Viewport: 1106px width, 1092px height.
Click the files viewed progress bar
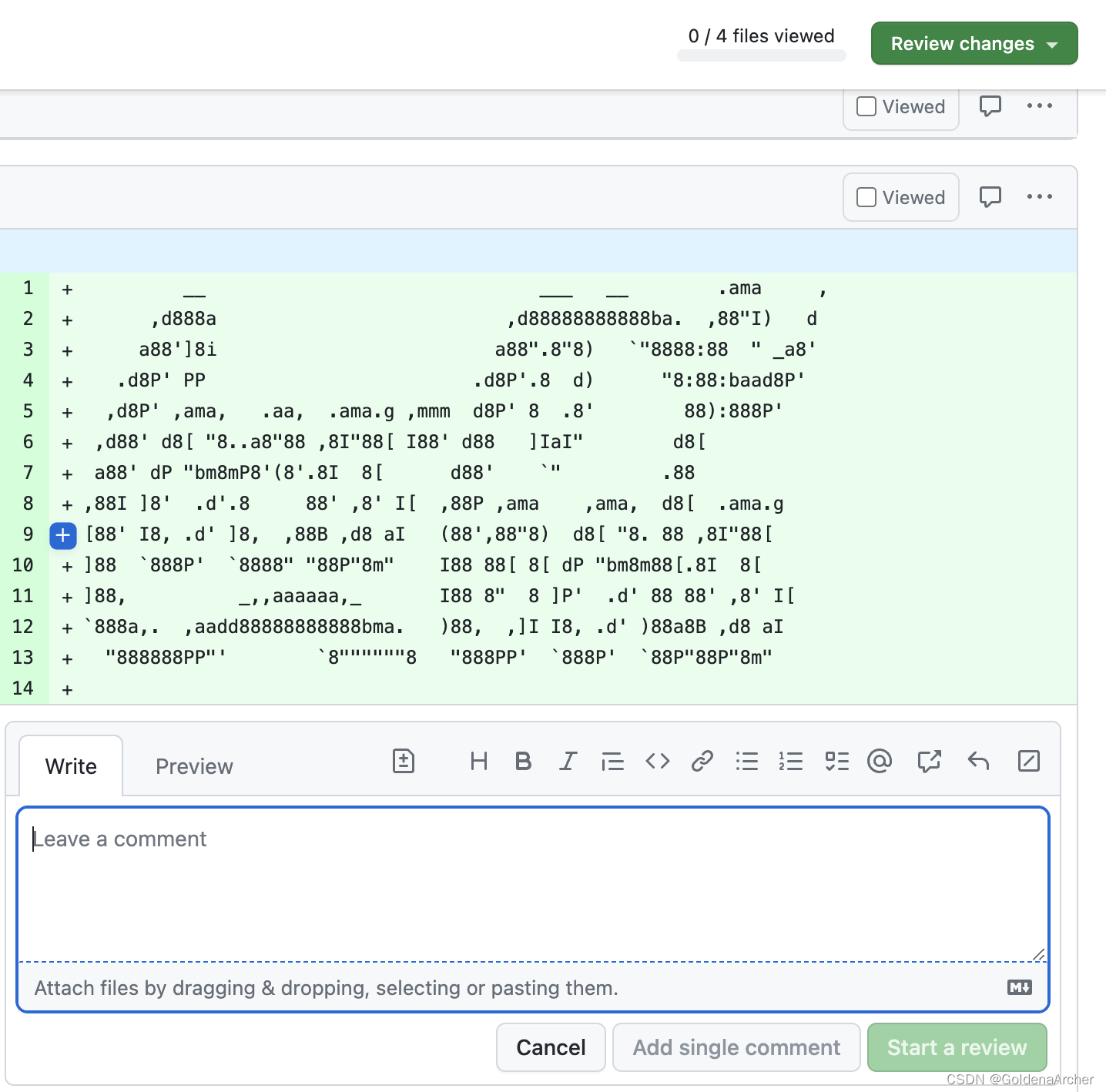coord(762,55)
